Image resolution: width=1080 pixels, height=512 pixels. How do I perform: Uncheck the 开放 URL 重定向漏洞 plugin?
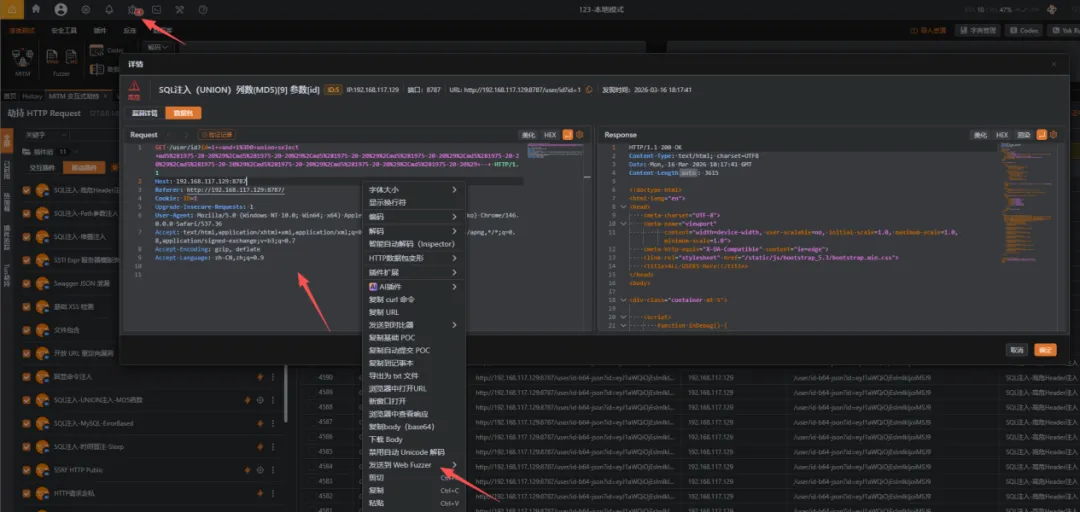(x=26, y=354)
